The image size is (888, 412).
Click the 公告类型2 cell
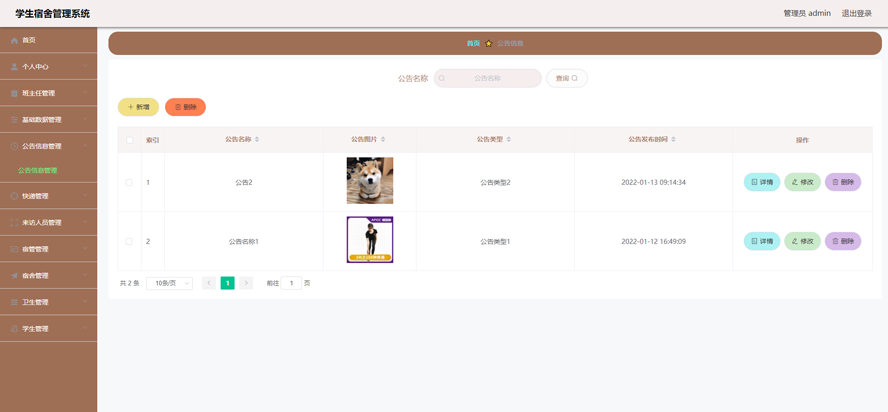point(496,182)
